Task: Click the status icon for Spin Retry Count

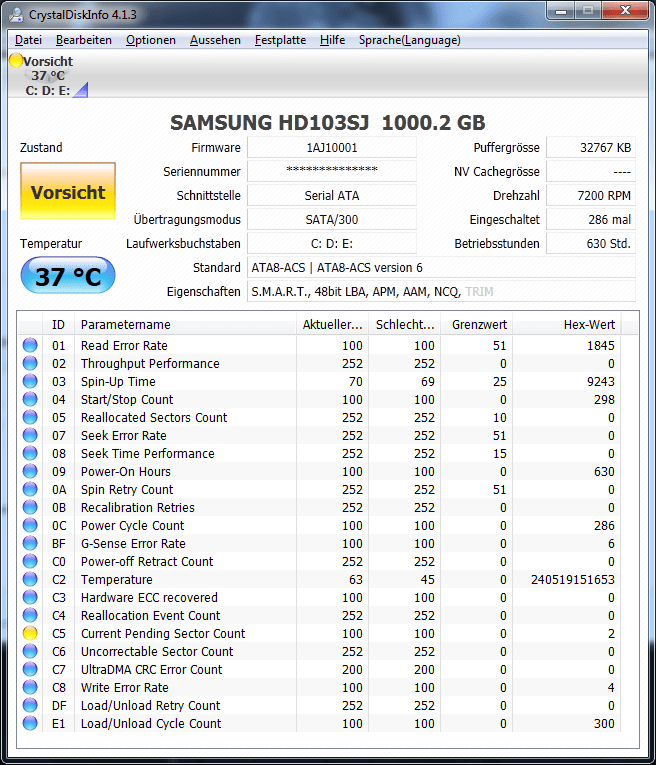Action: (x=30, y=489)
